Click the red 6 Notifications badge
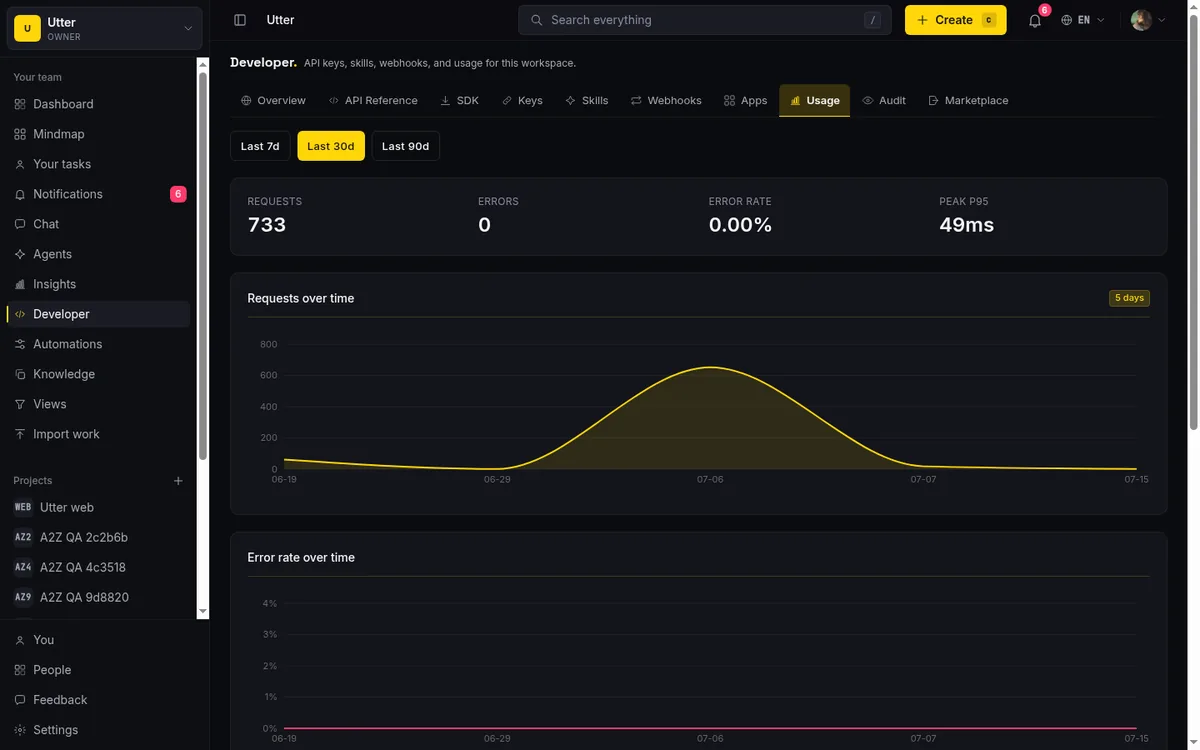The height and width of the screenshot is (750, 1200). tap(178, 194)
